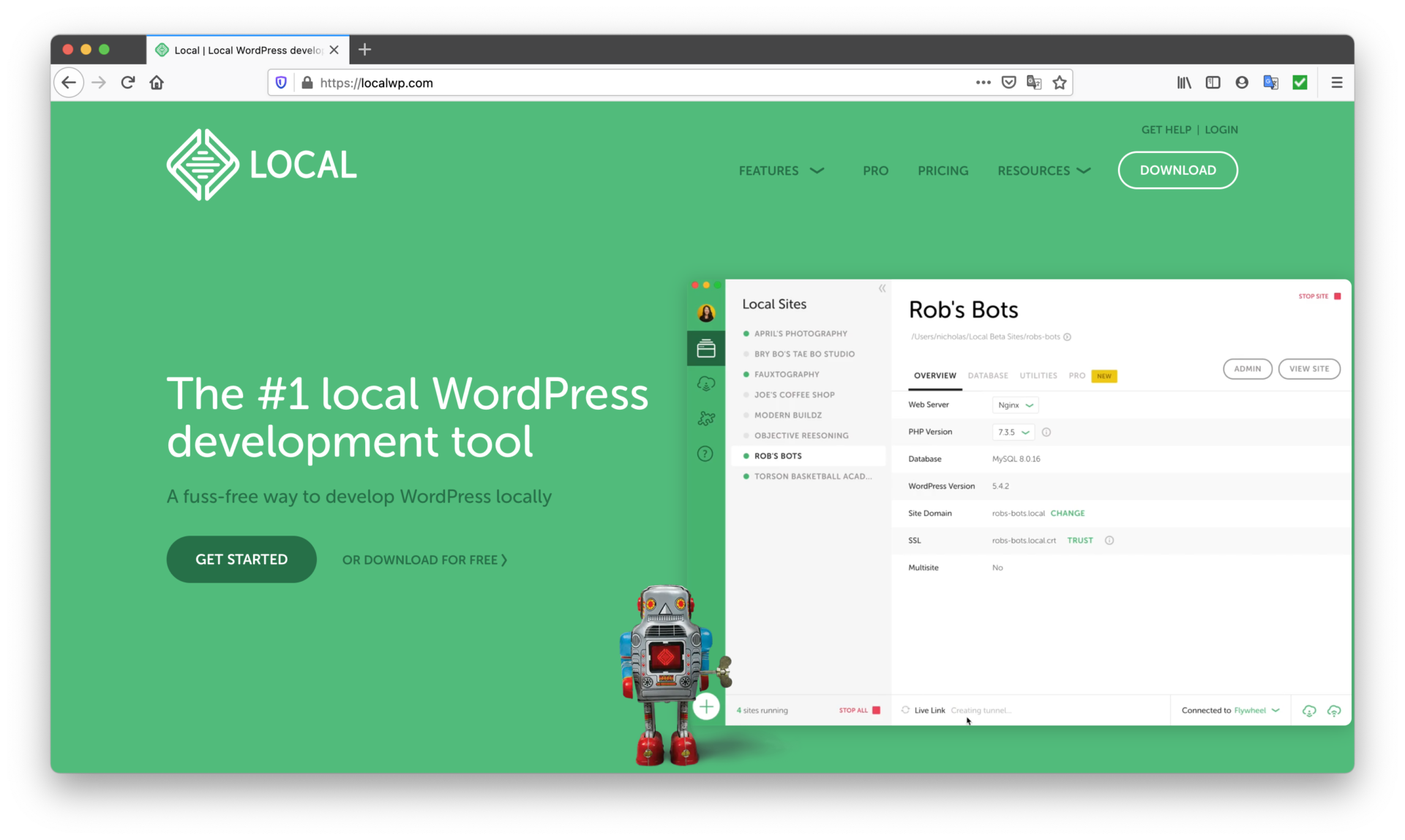Image resolution: width=1405 pixels, height=840 pixels.
Task: Follow Or Download For Free link
Action: (424, 560)
